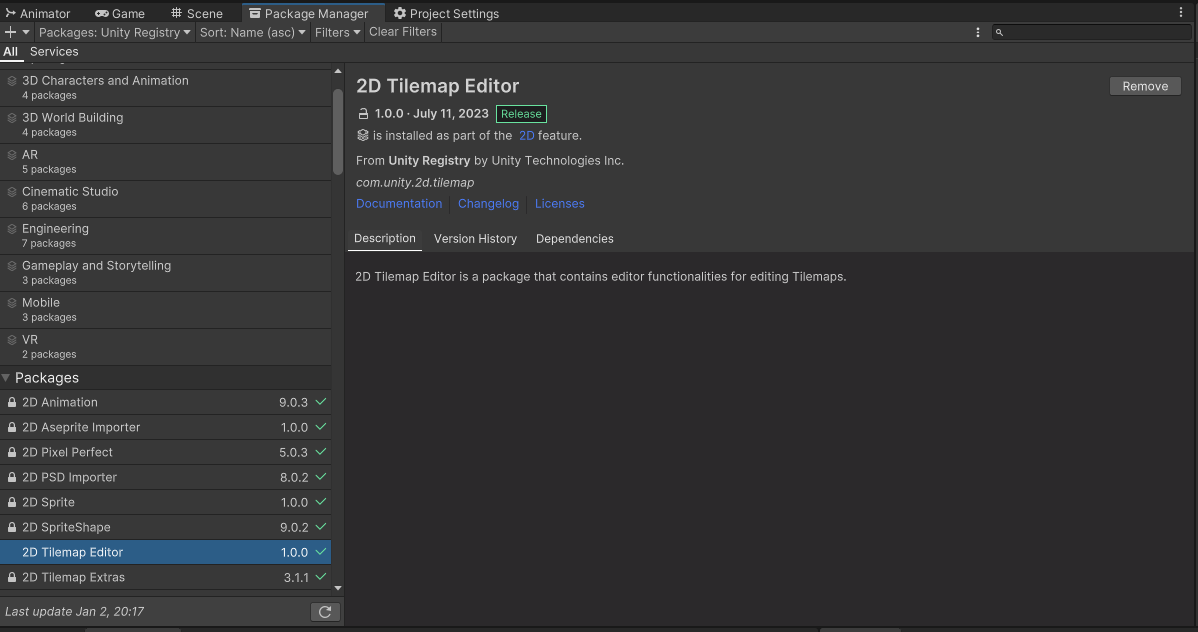Switch to Description tab

(x=385, y=238)
